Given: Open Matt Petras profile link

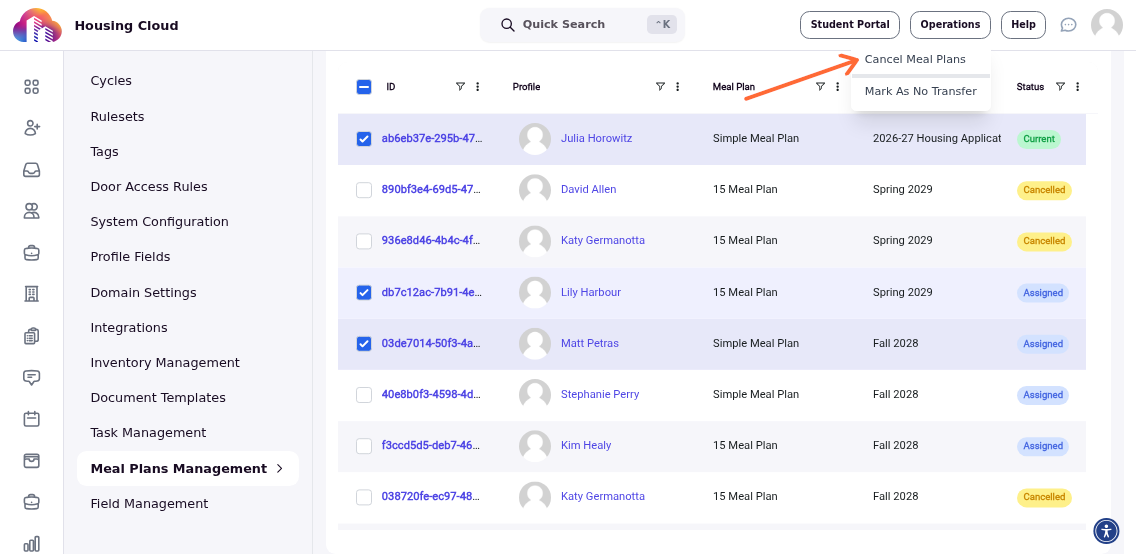Looking at the screenshot, I should 590,343.
